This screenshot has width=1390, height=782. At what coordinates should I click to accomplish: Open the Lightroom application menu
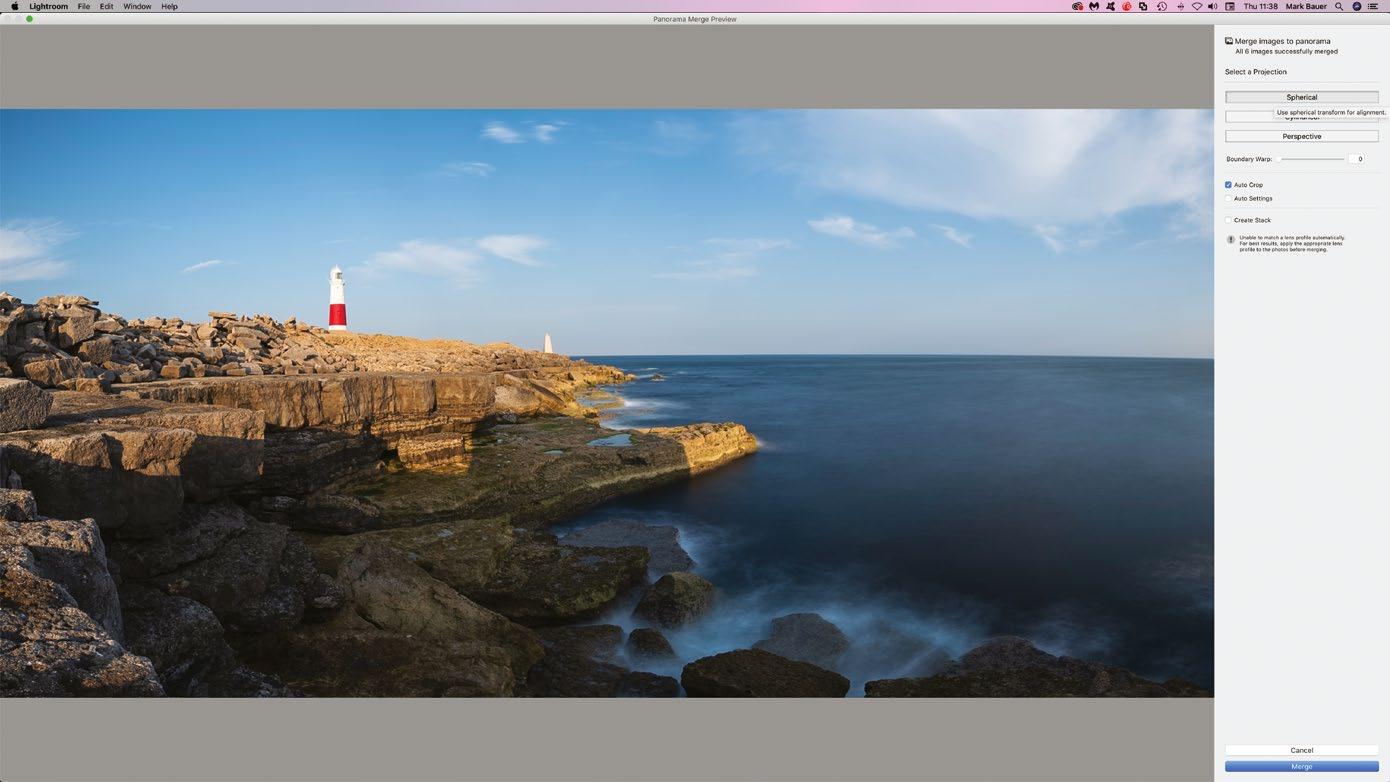[x=48, y=6]
